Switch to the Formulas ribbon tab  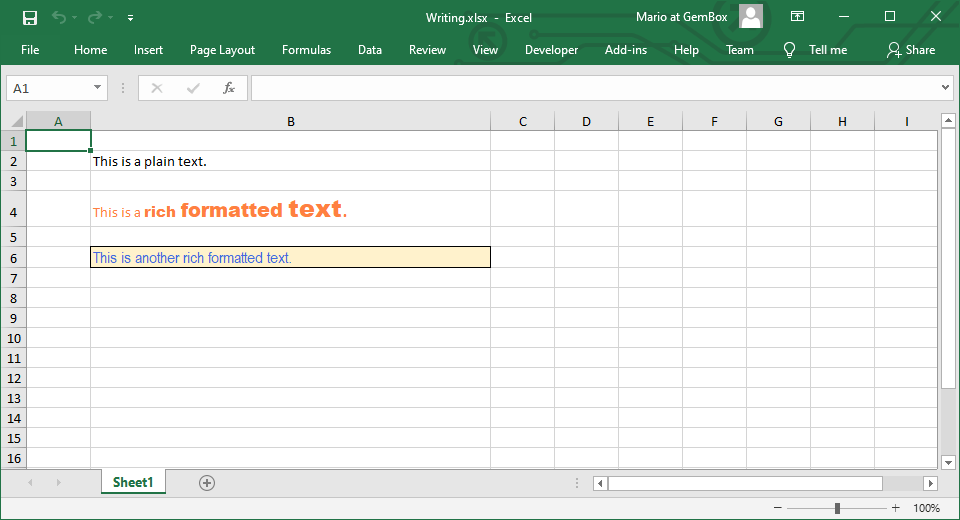click(306, 50)
